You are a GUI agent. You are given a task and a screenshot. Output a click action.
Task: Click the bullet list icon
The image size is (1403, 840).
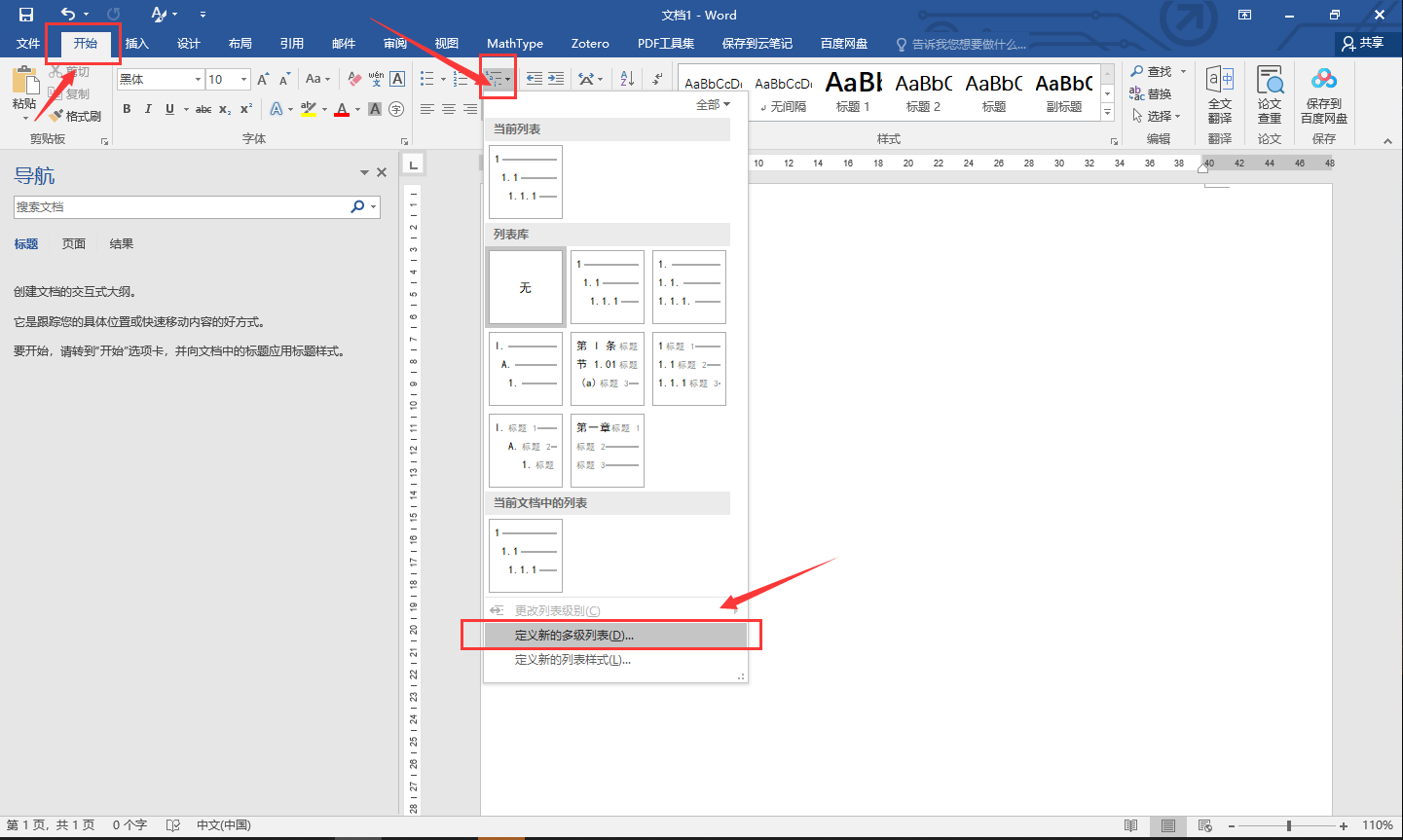pyautogui.click(x=426, y=80)
